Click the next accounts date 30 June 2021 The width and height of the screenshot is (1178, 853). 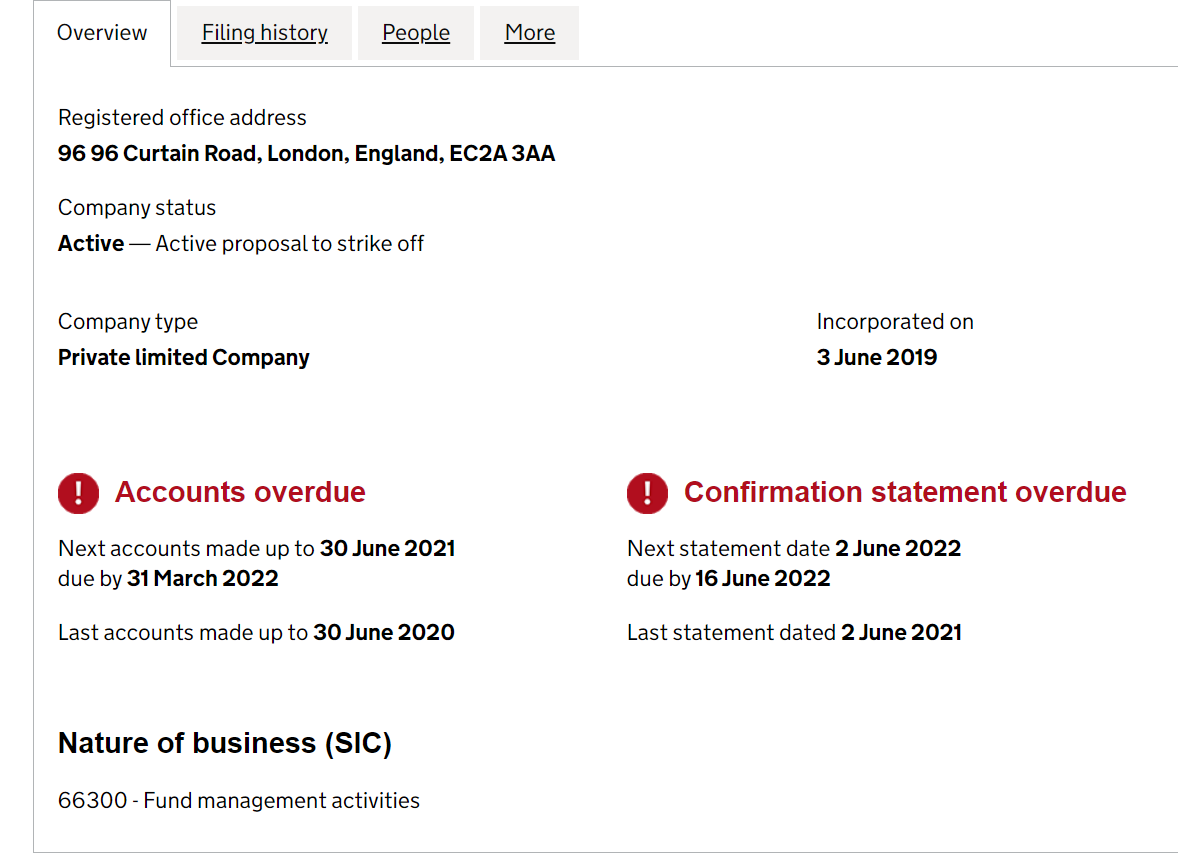388,549
